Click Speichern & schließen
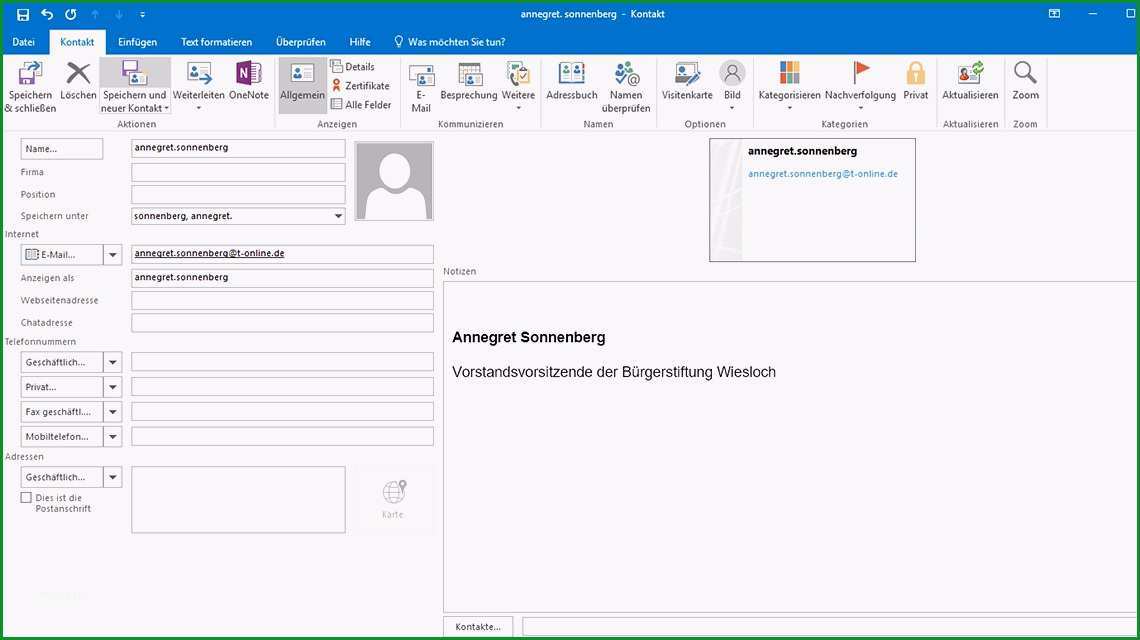This screenshot has width=1140, height=640. (31, 87)
